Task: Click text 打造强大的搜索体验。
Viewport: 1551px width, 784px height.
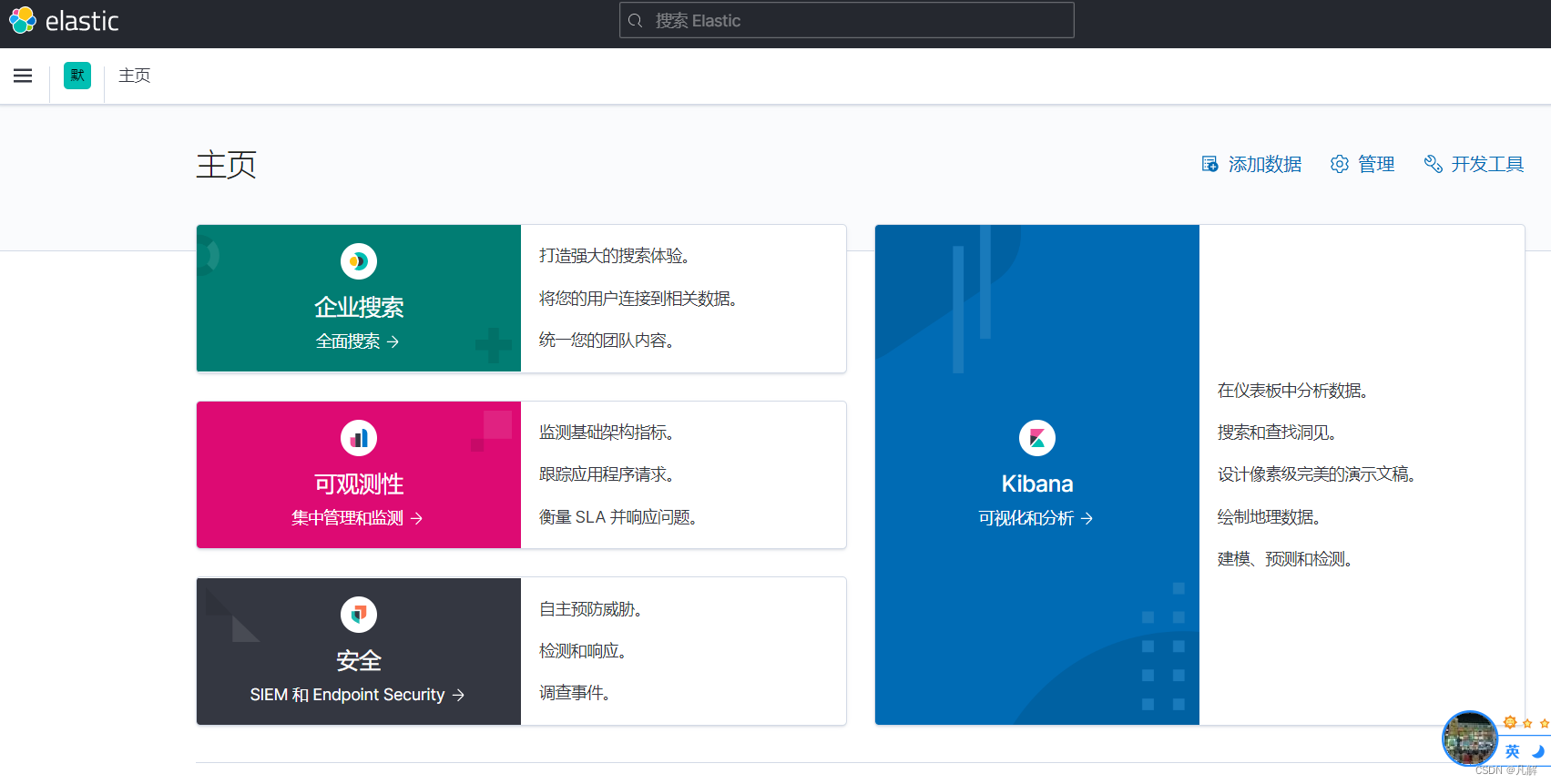Action: point(616,256)
